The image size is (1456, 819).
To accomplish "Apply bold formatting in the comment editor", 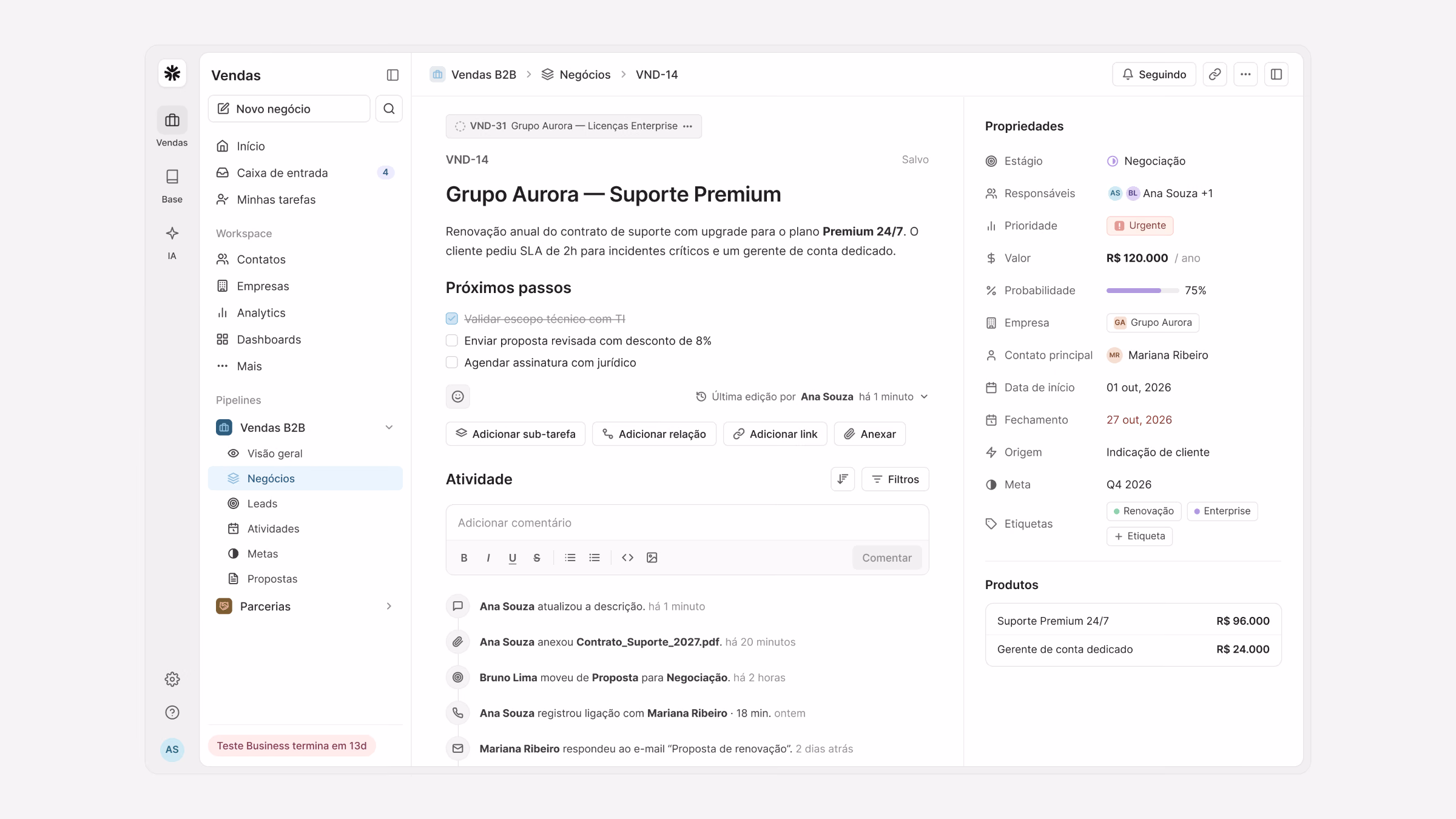I will tap(464, 558).
